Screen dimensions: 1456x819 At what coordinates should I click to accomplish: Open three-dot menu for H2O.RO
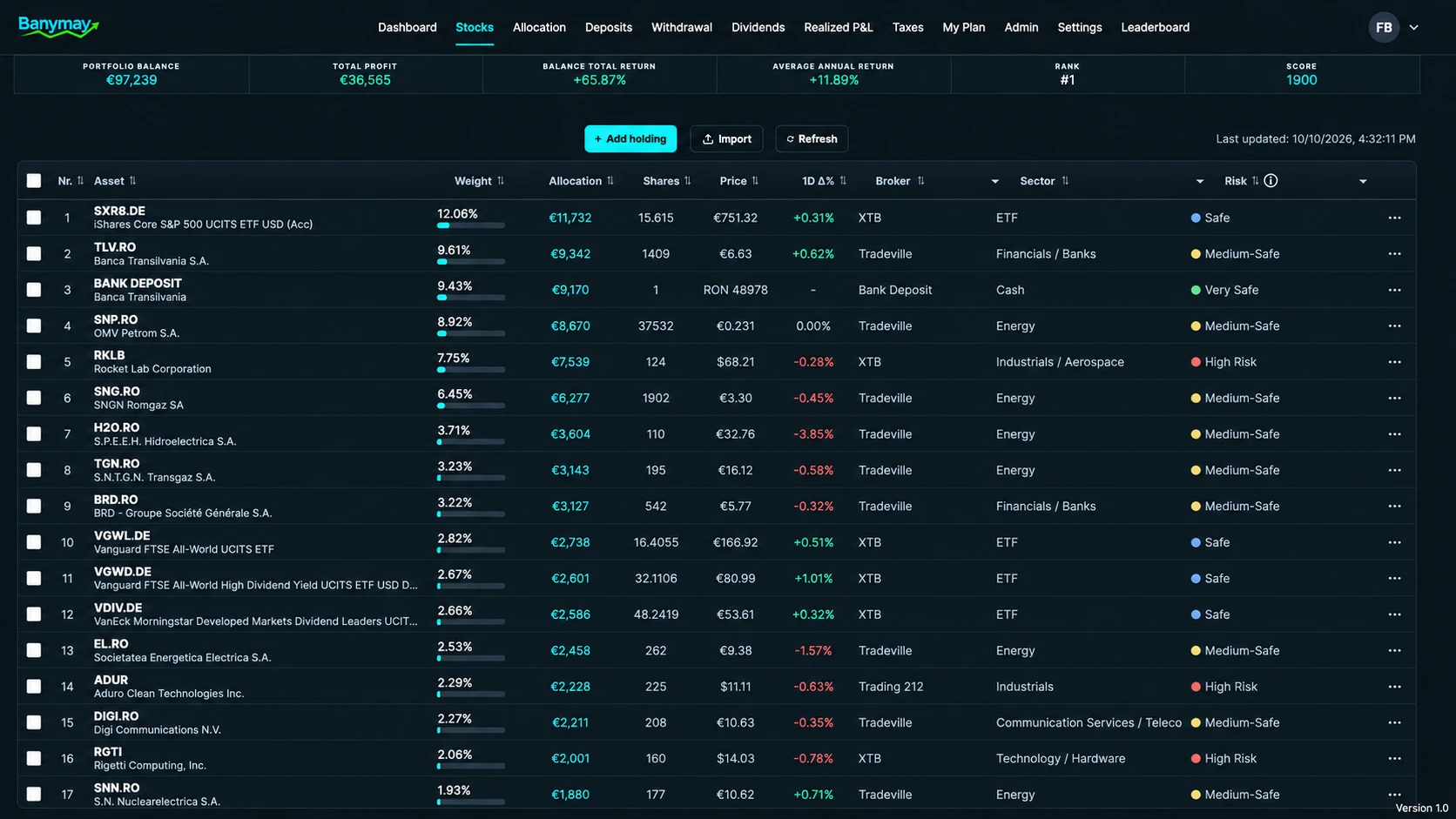pos(1394,434)
